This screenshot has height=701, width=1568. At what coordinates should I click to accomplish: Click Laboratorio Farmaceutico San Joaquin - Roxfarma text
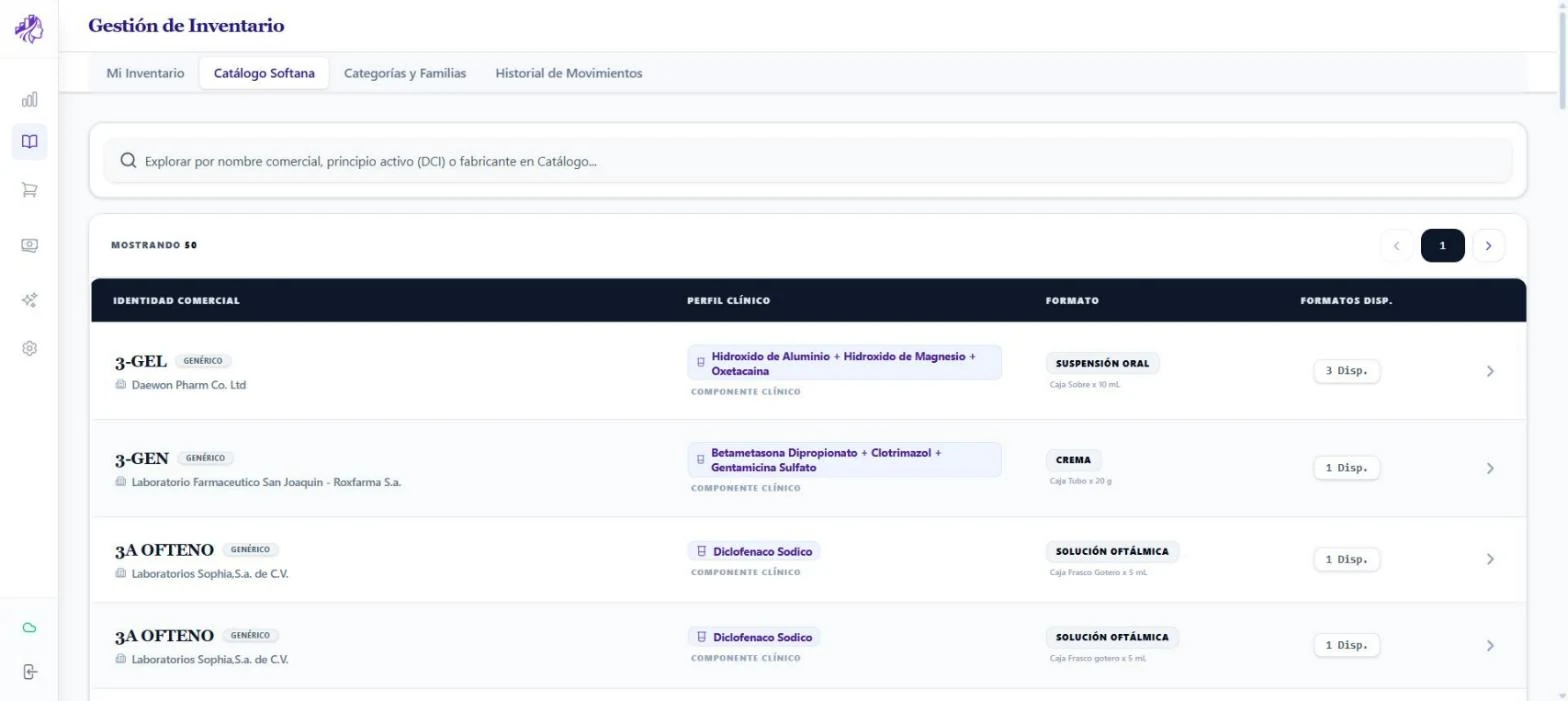pyautogui.click(x=267, y=482)
